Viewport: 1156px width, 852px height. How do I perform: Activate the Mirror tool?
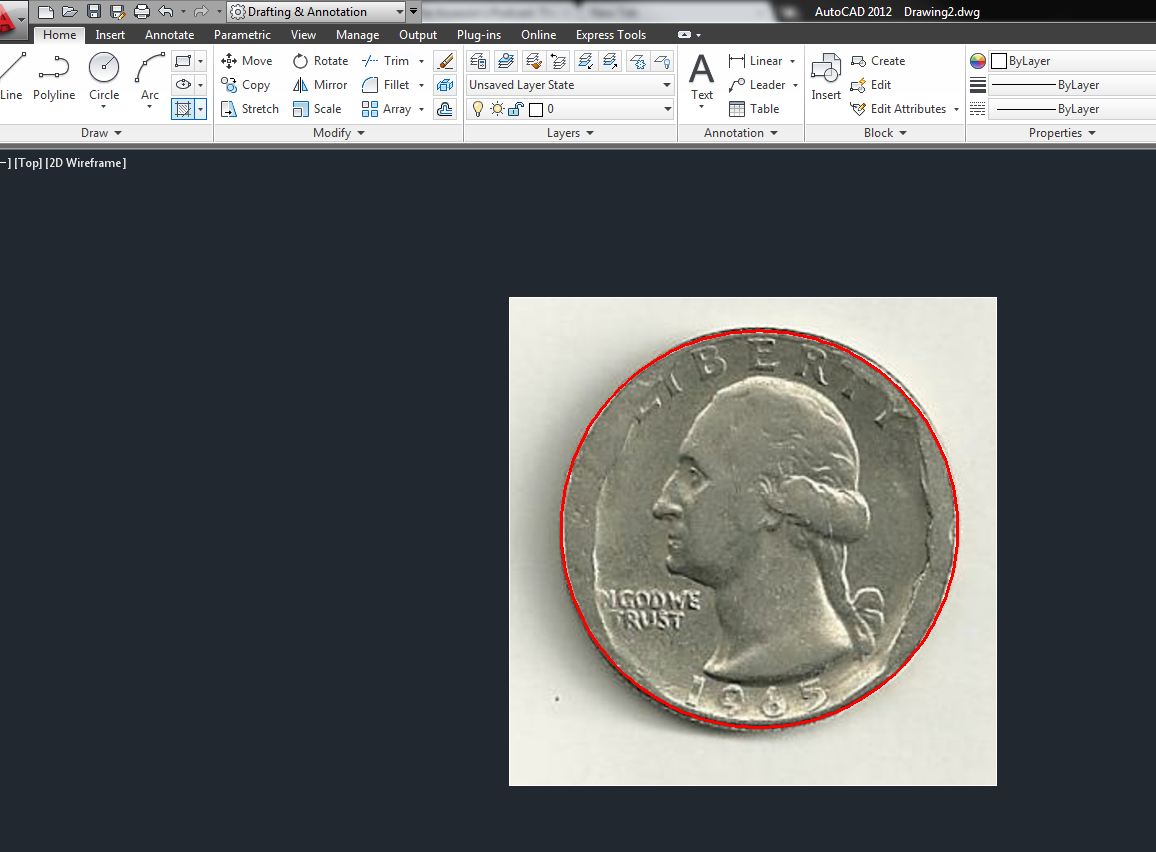point(320,85)
